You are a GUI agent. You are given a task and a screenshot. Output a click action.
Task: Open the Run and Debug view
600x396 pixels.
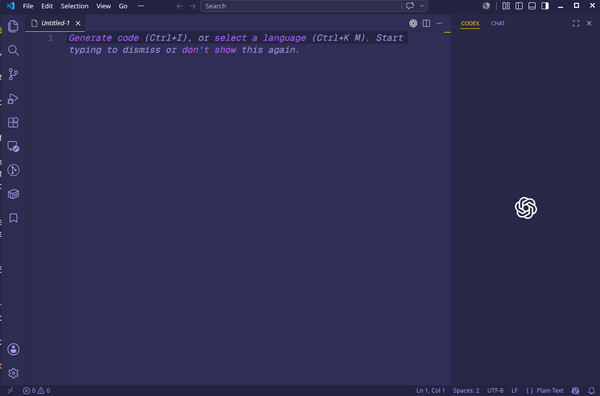pyautogui.click(x=13, y=99)
